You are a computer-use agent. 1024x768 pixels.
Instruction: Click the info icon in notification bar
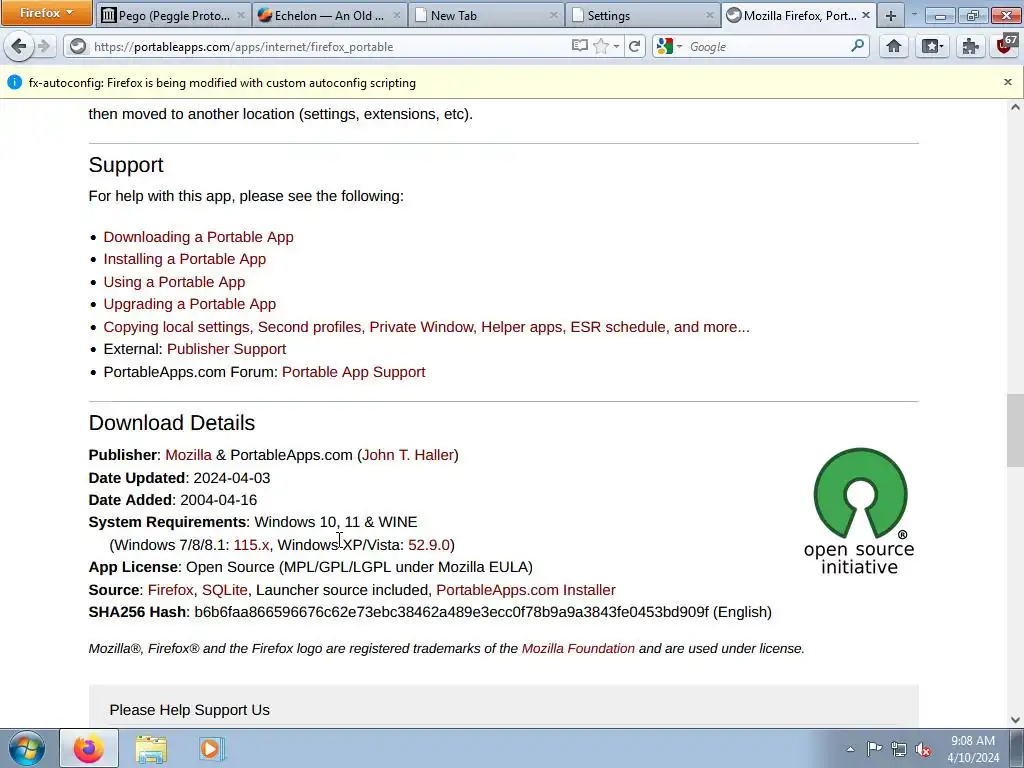pos(14,82)
